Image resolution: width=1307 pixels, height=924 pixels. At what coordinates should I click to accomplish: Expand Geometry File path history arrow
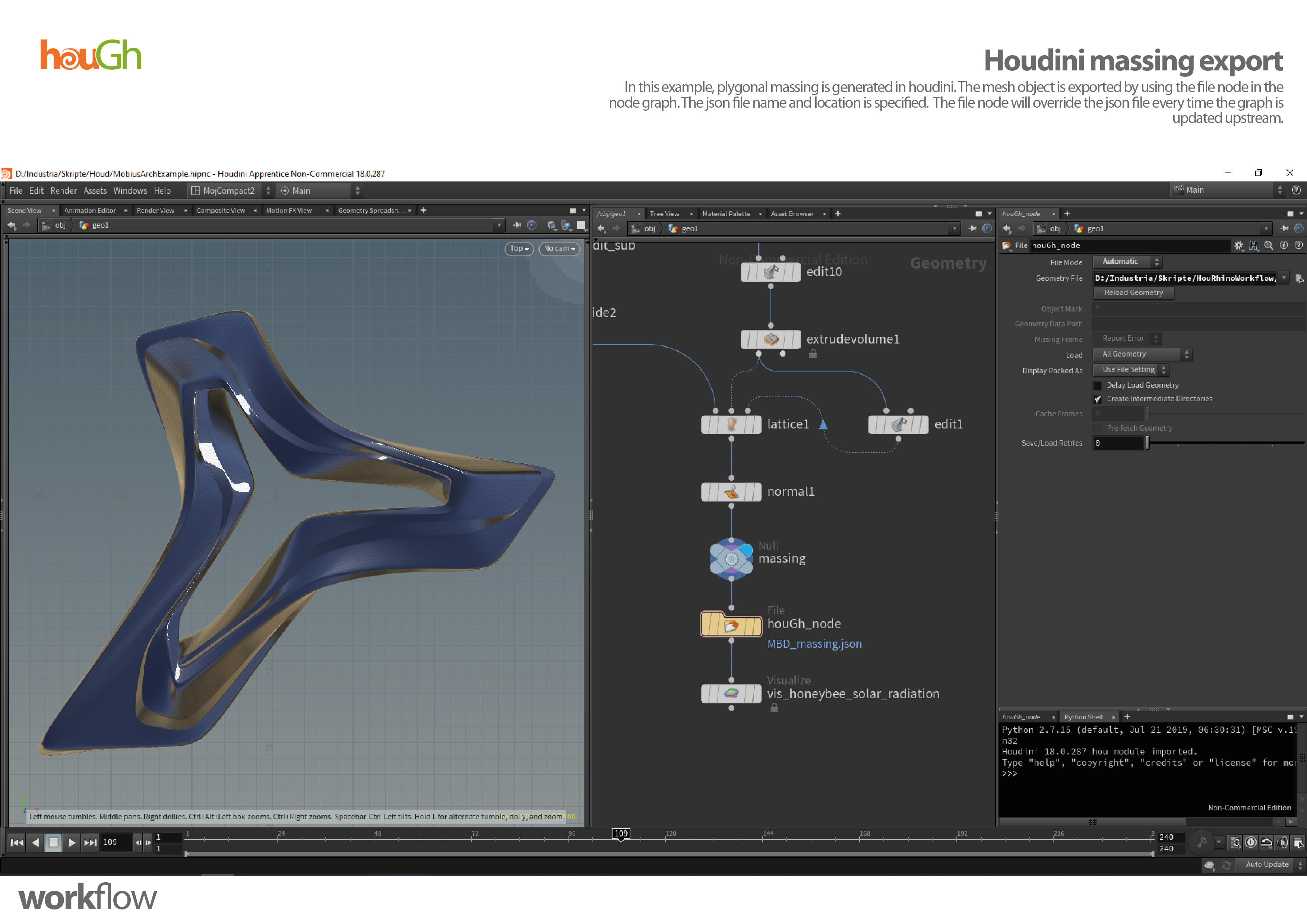click(x=1284, y=278)
